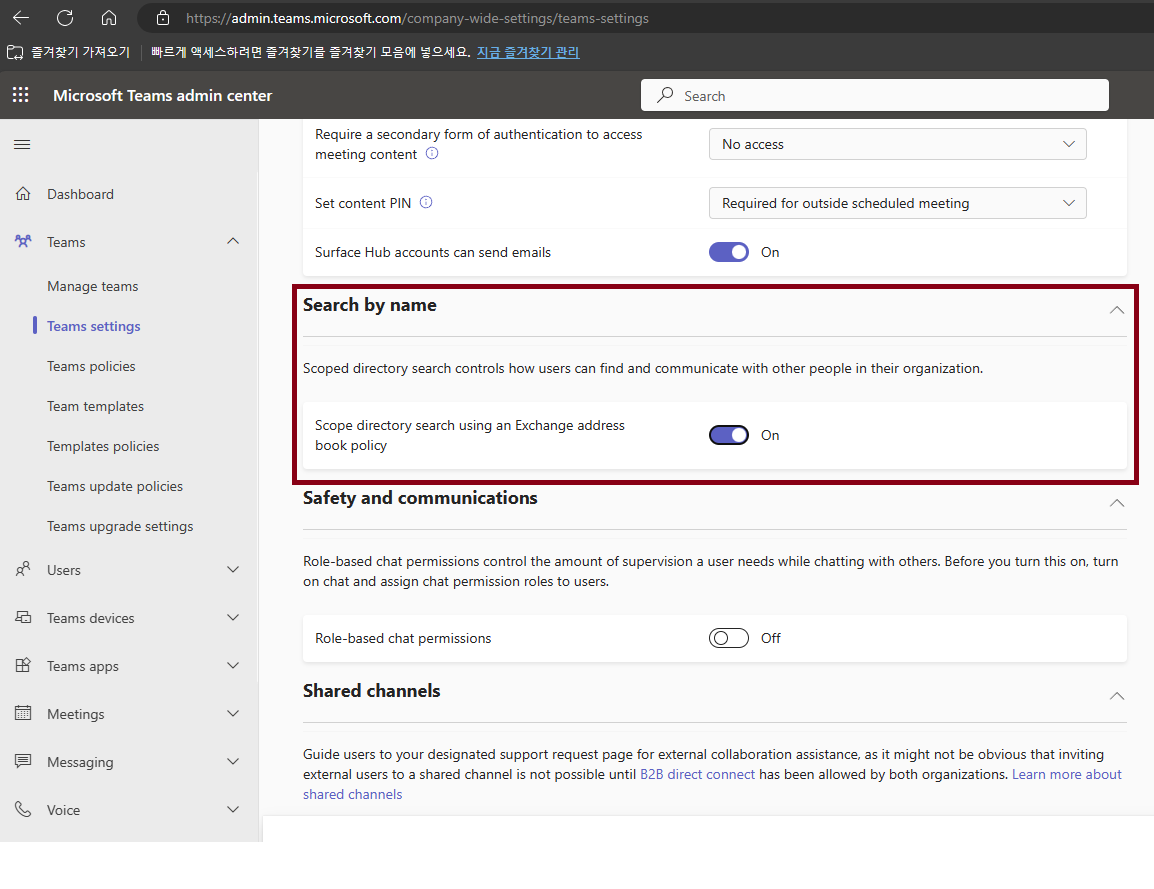View site info via the lock icon
This screenshot has width=1154, height=889.
pos(163,18)
